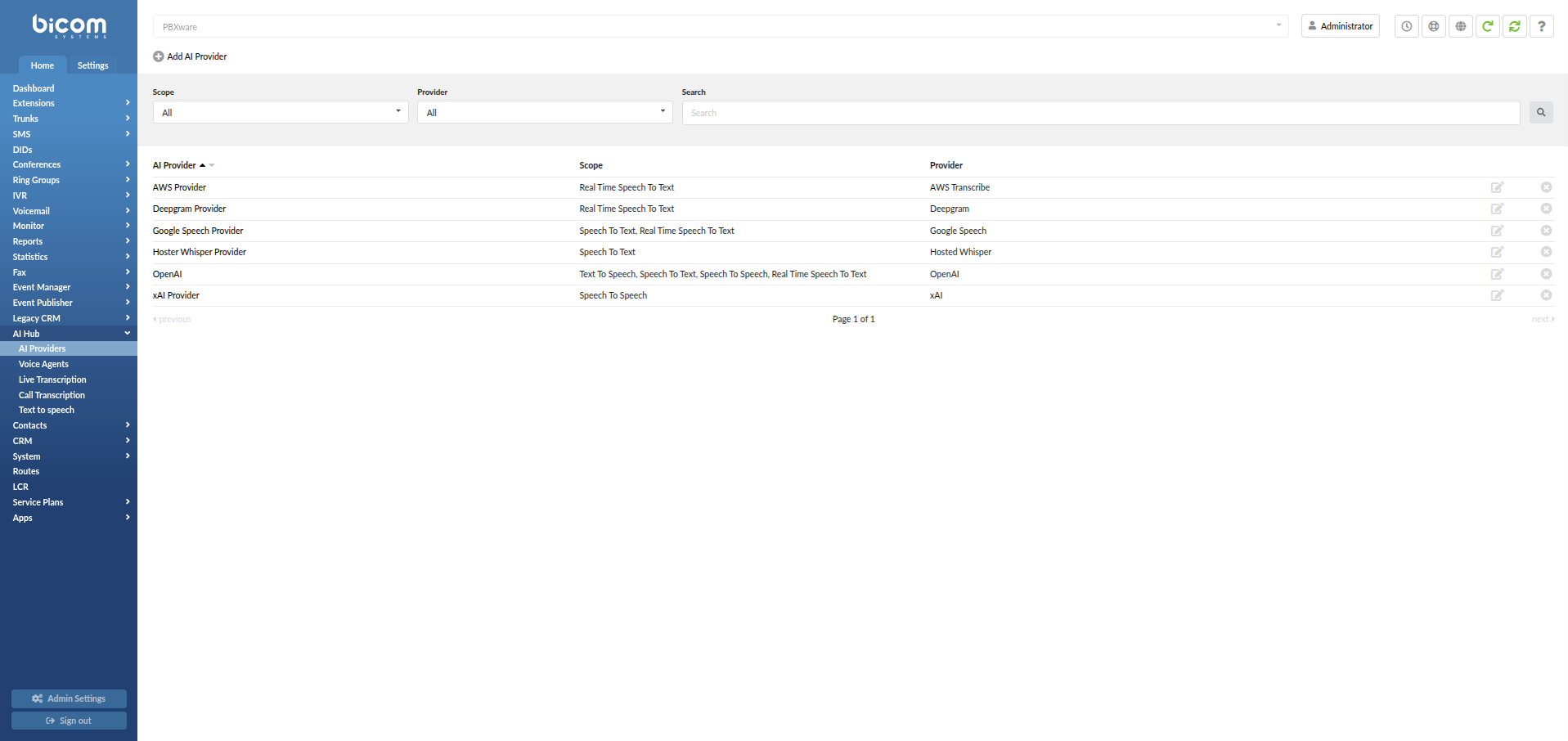Expand the Conferences sidebar menu

[69, 164]
